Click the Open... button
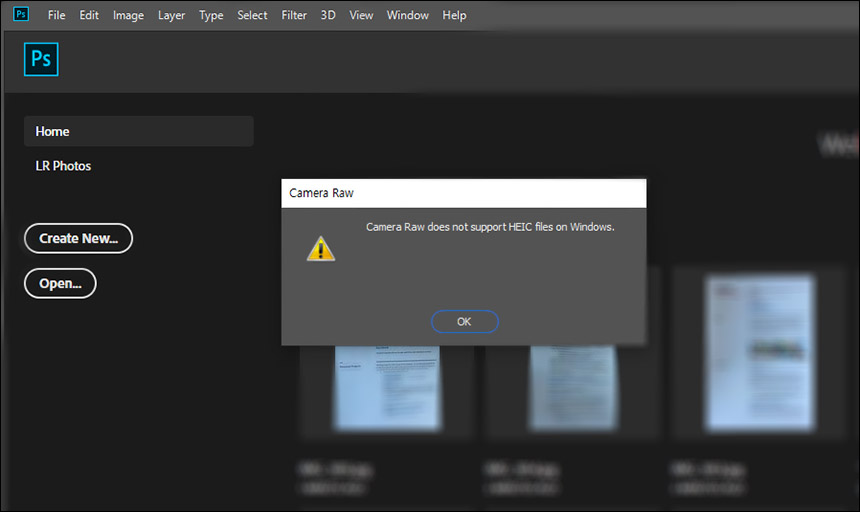The image size is (860, 512). point(60,283)
